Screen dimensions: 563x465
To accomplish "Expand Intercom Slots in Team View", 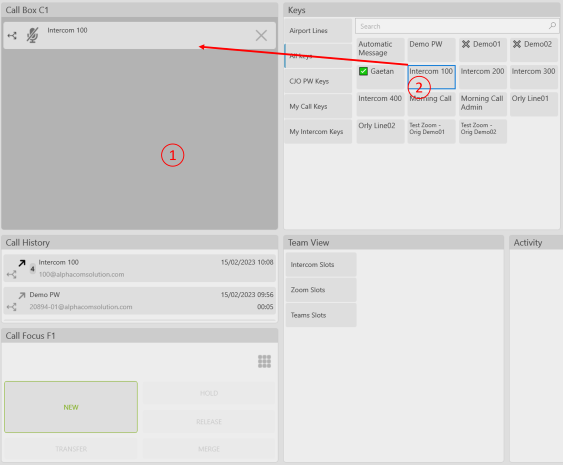I will pyautogui.click(x=321, y=265).
